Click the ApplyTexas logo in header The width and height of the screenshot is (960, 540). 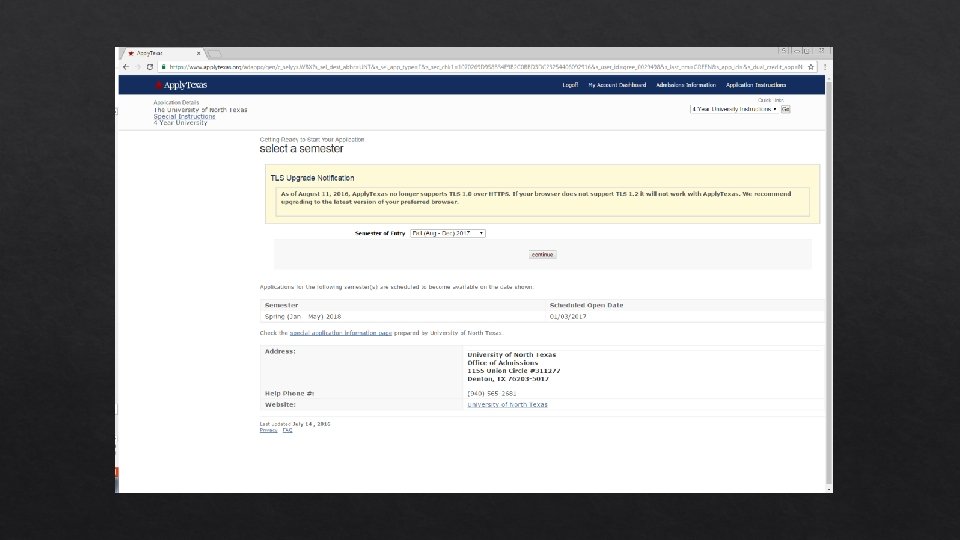(181, 85)
